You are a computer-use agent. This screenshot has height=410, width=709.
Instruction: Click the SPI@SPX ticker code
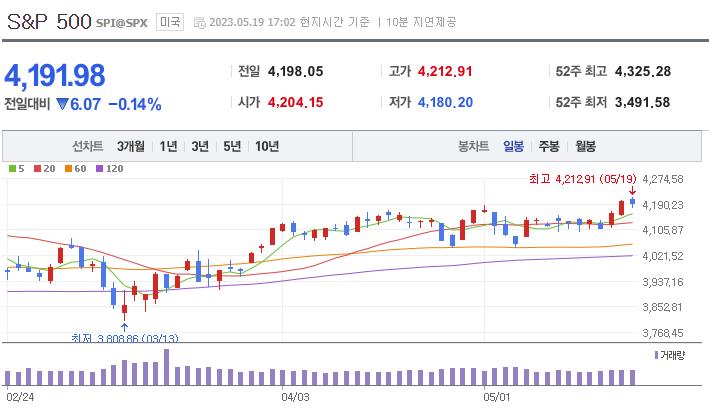[122, 23]
